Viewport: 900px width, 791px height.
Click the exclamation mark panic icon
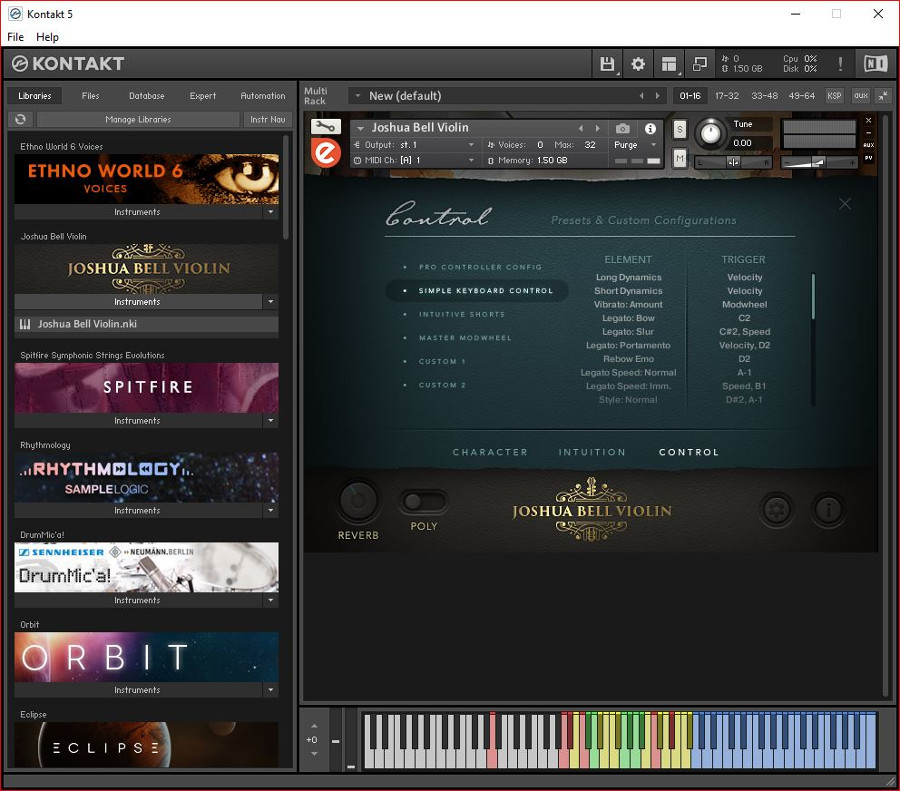(x=840, y=64)
